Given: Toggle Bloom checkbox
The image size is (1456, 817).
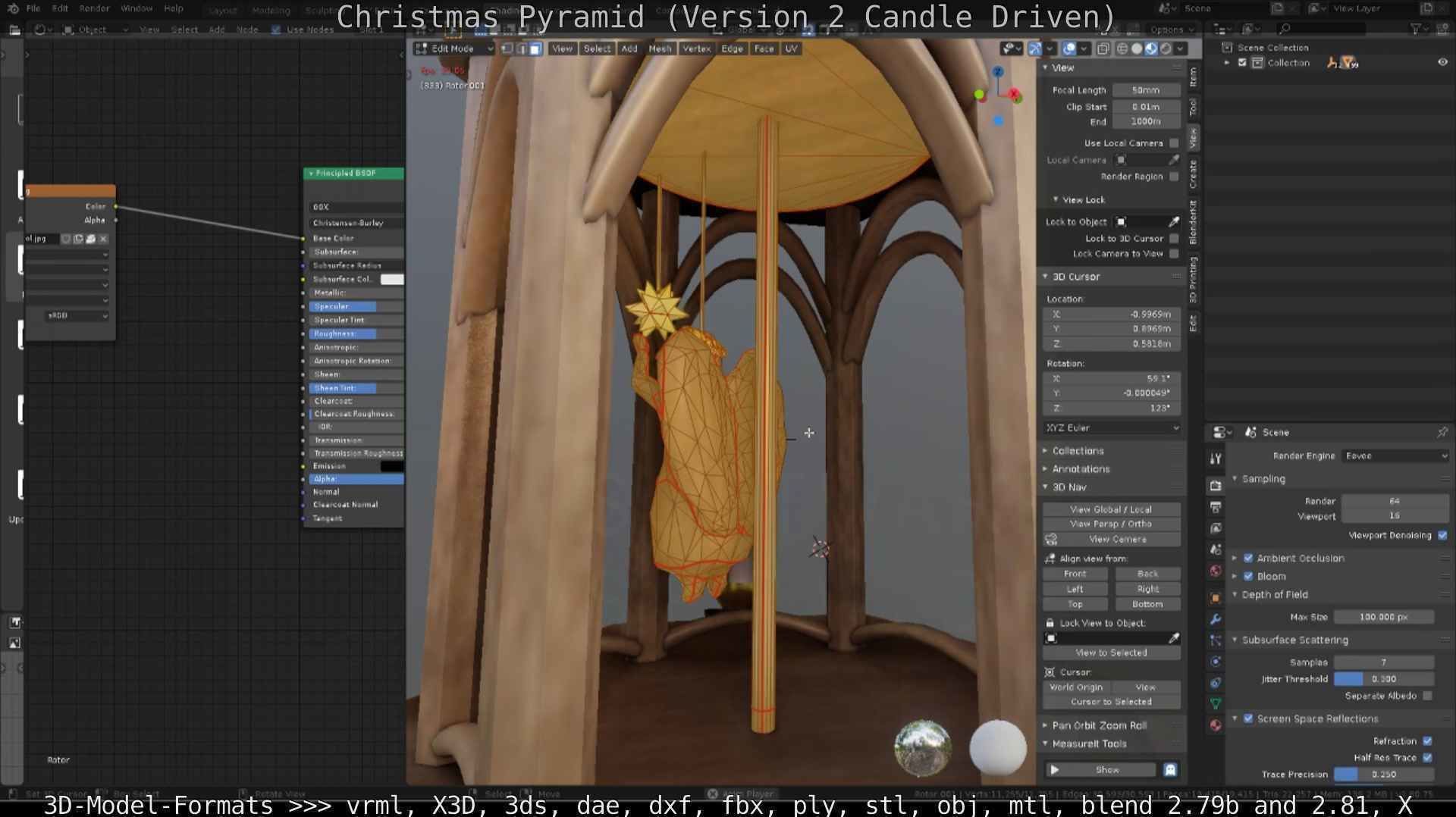Looking at the screenshot, I should pyautogui.click(x=1248, y=577).
